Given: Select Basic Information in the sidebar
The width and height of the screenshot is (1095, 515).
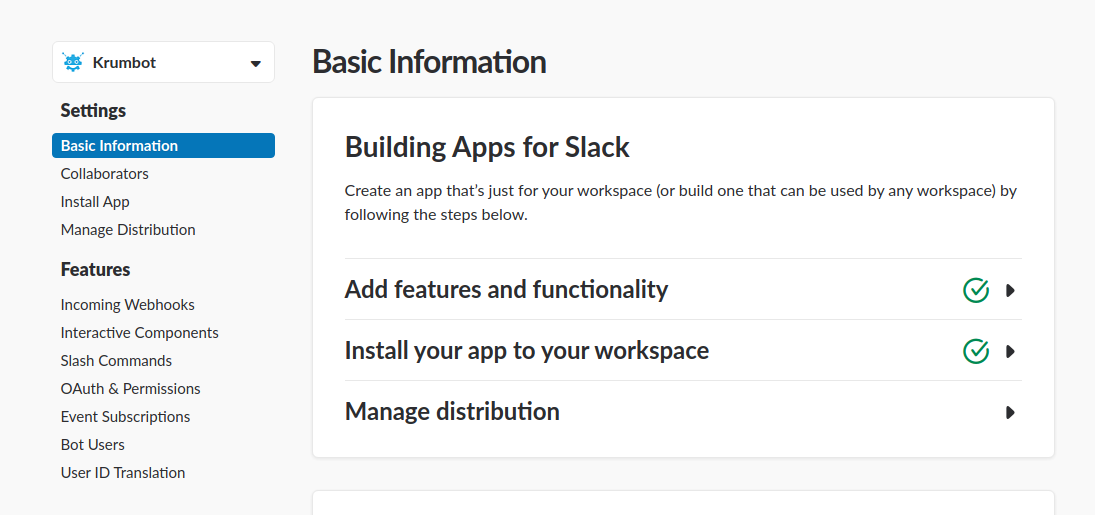Looking at the screenshot, I should click(119, 146).
